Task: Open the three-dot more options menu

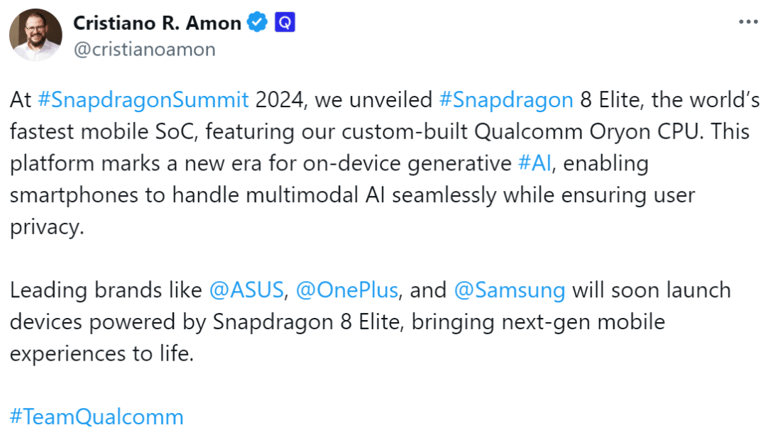Action: pyautogui.click(x=748, y=22)
